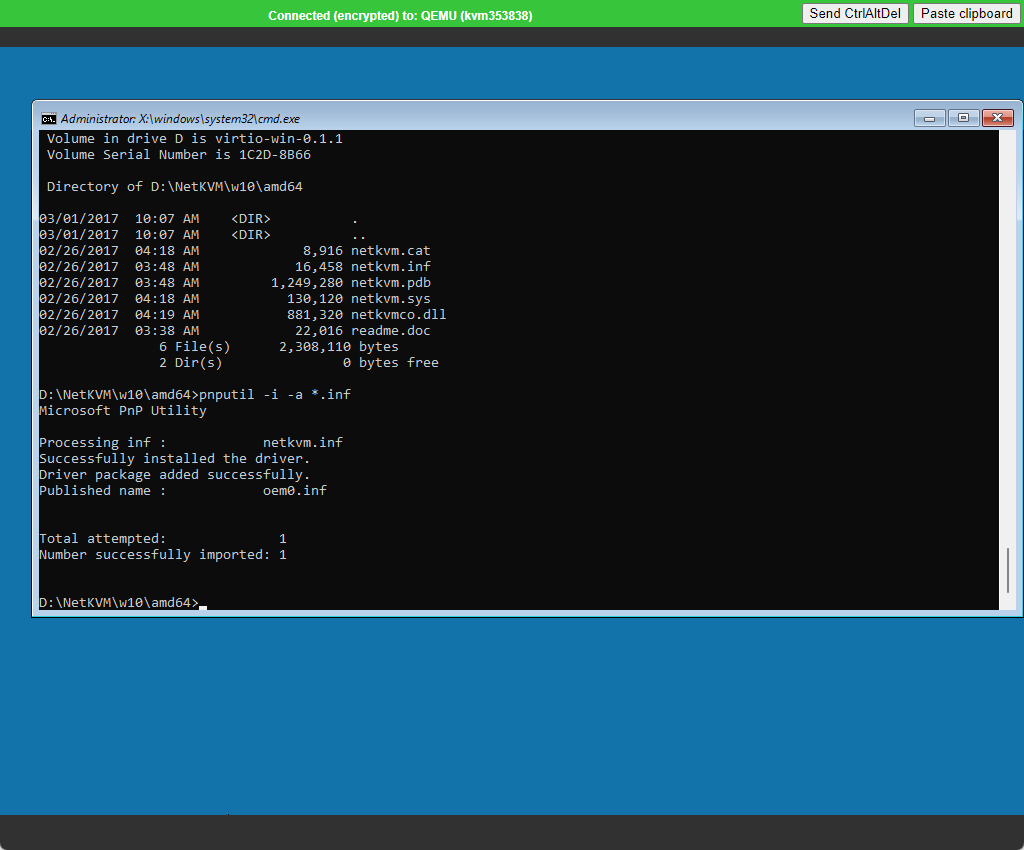This screenshot has width=1024, height=850.
Task: Open the cmd.exe window system menu icon
Action: (49, 119)
